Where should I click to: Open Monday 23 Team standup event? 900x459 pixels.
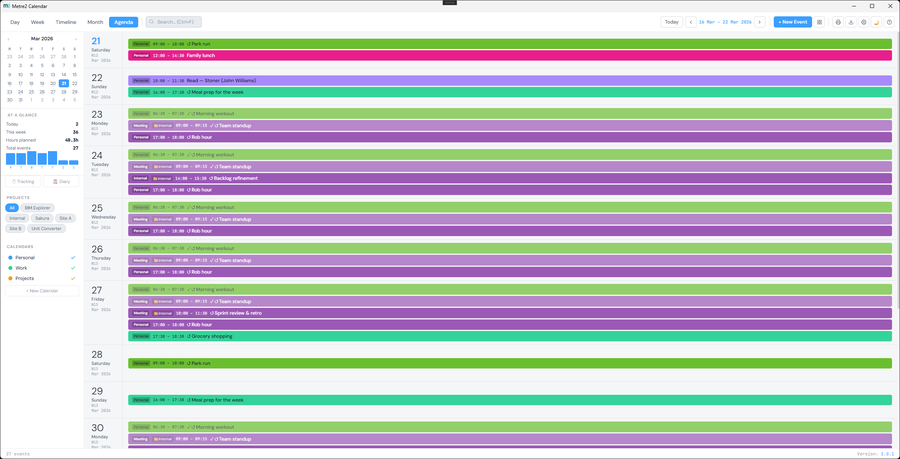click(510, 125)
